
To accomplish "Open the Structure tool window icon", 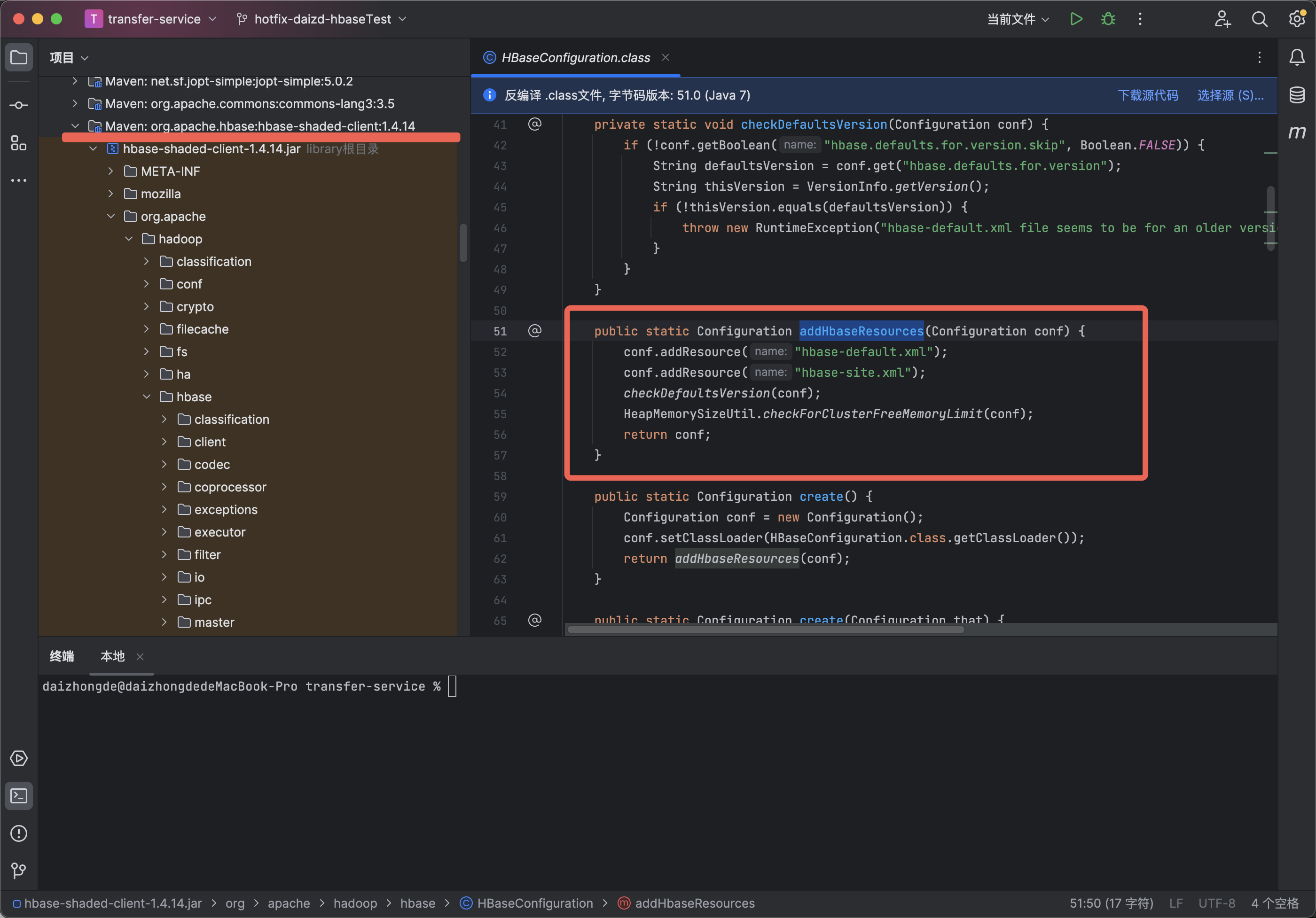I will pos(19,143).
